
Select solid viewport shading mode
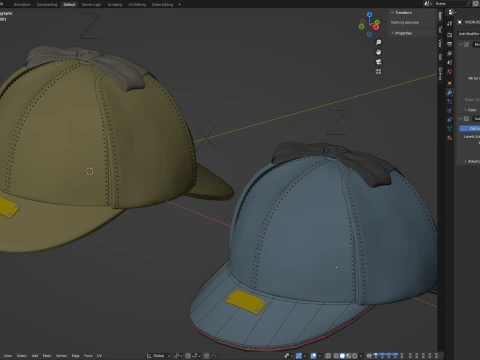pos(342,356)
